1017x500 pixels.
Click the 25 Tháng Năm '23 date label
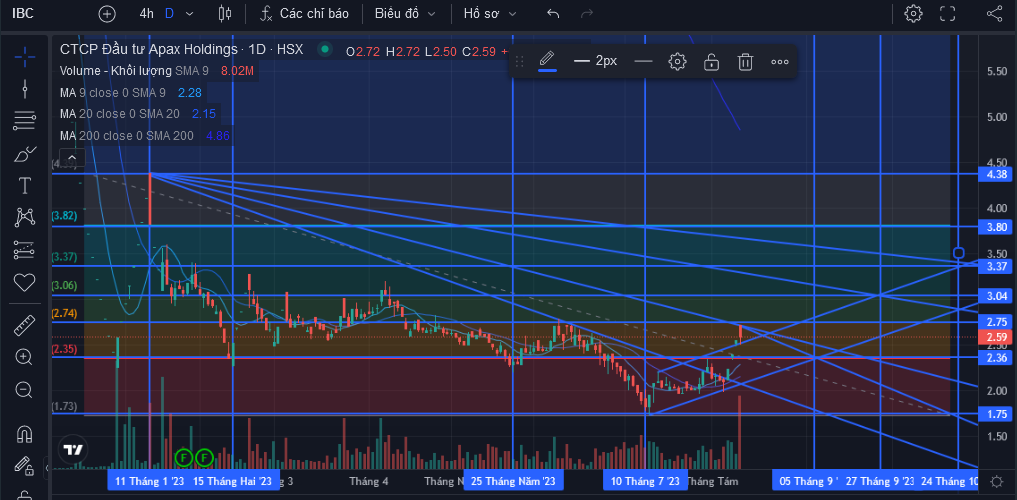point(513,481)
